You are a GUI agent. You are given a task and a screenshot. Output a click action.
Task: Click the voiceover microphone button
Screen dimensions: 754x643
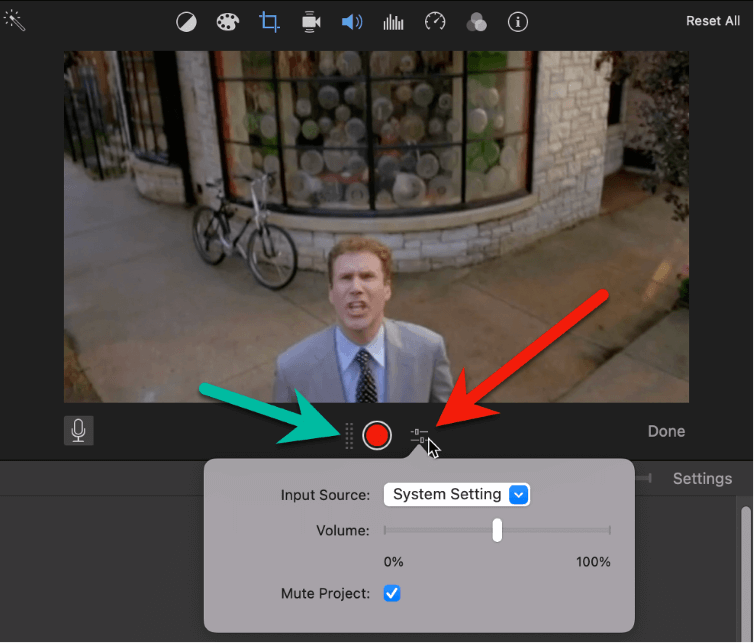coord(78,430)
